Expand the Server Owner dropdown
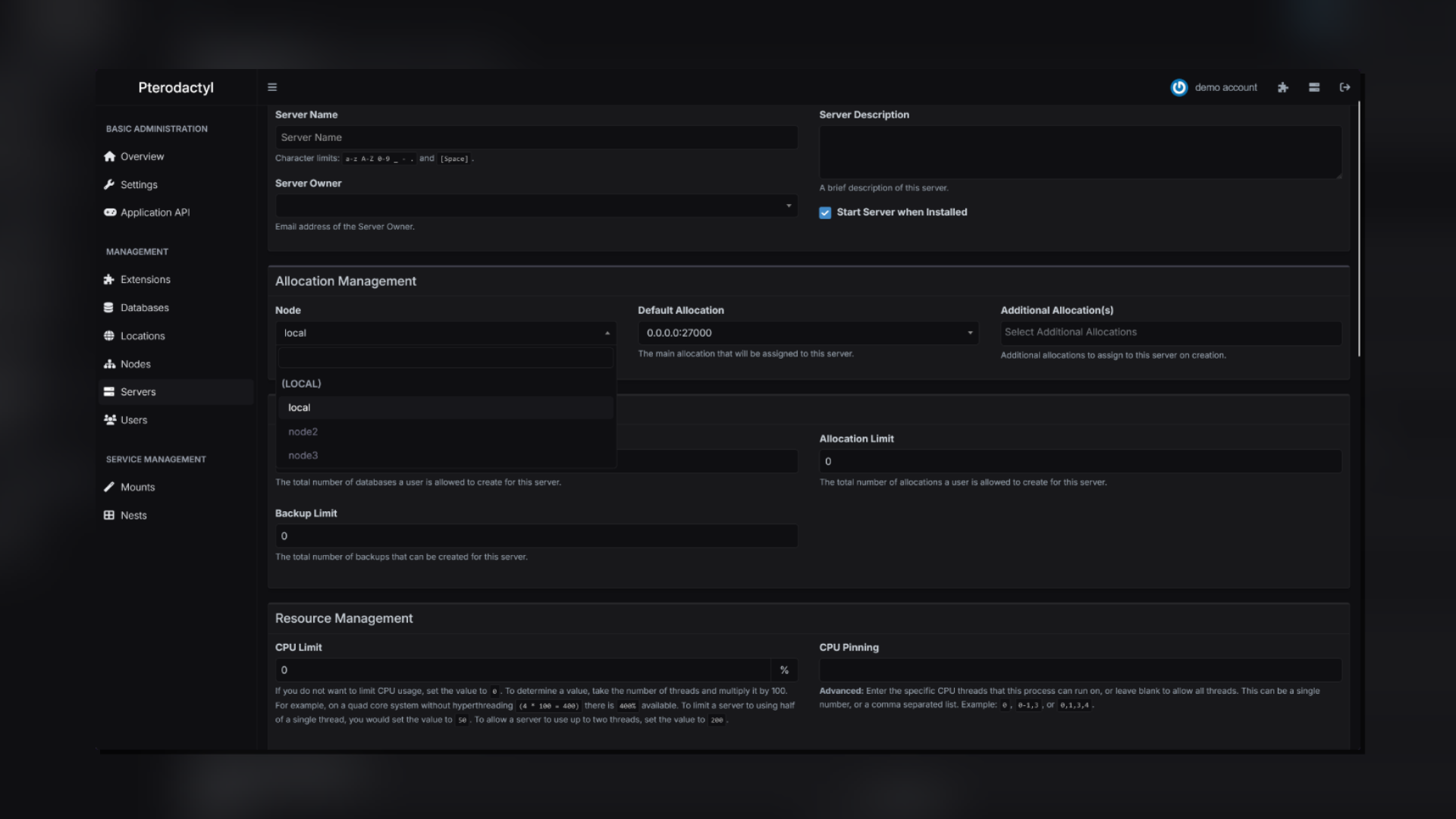This screenshot has height=819, width=1456. pyautogui.click(x=535, y=206)
